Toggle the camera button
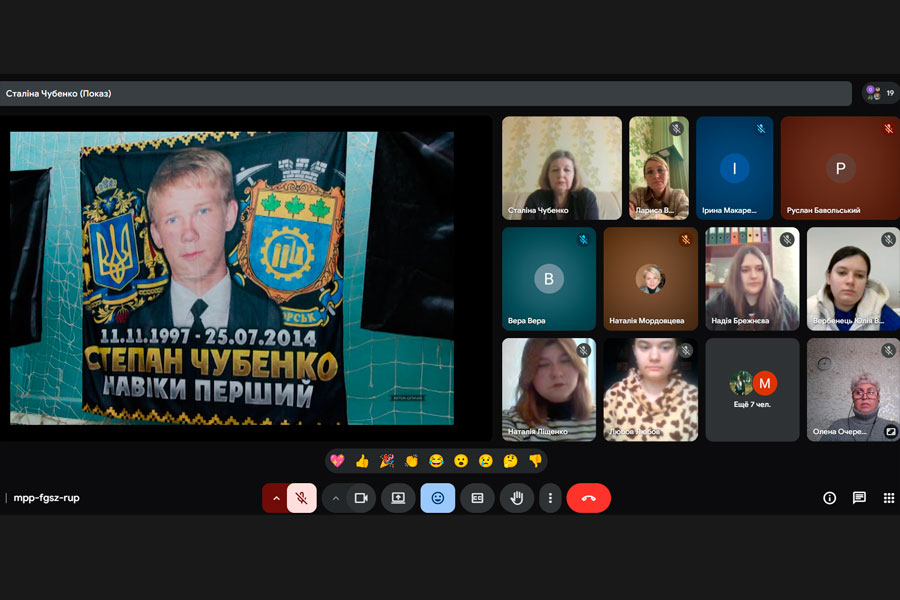Viewport: 900px width, 600px height. pos(361,498)
